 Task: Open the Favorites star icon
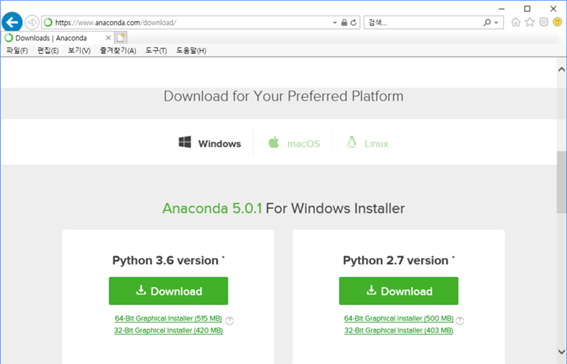click(x=530, y=22)
